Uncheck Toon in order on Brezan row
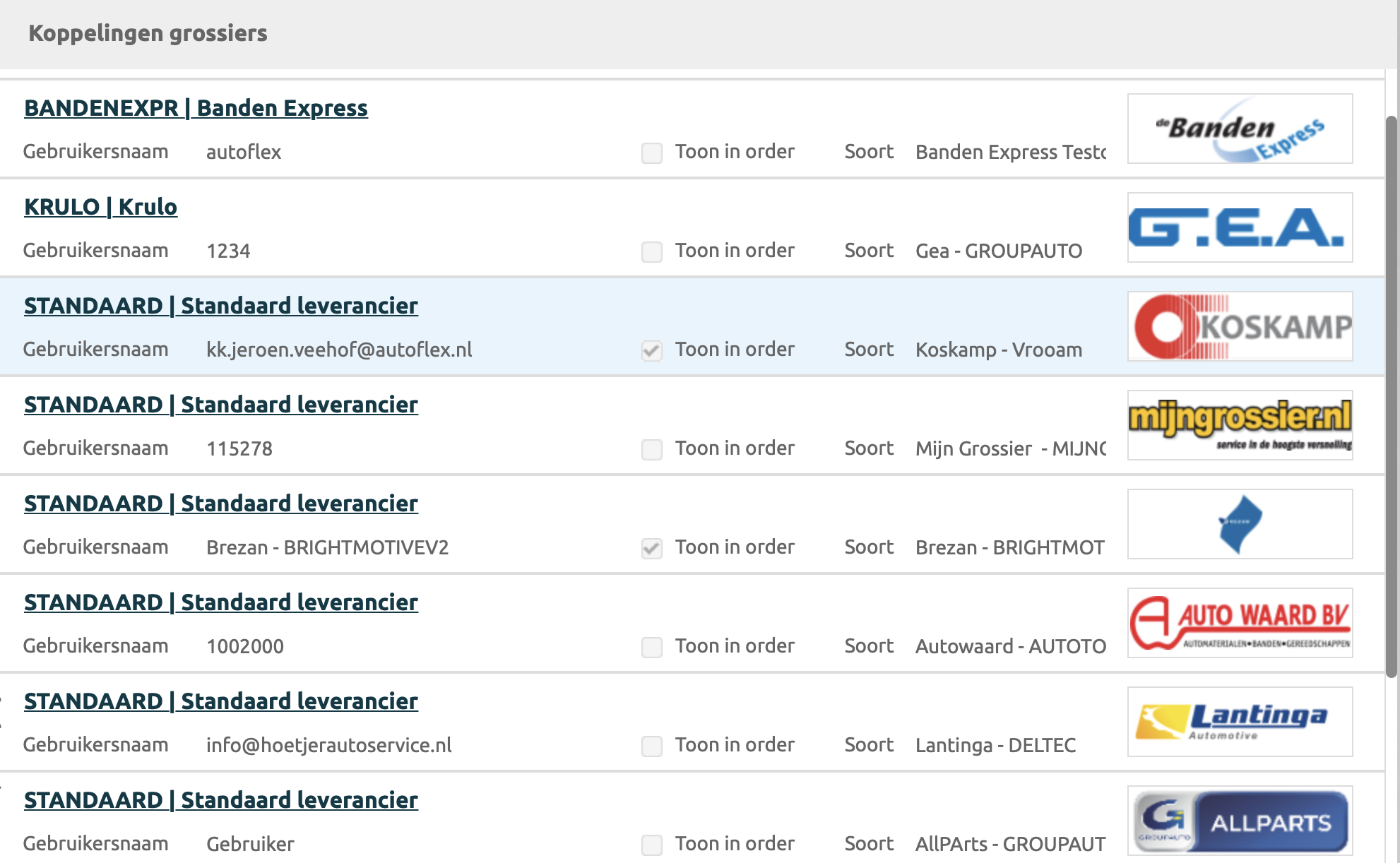 [651, 548]
